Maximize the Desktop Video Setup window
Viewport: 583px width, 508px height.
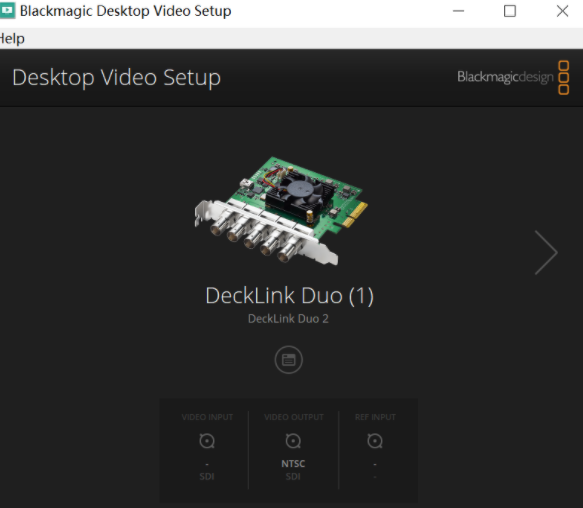(x=510, y=11)
